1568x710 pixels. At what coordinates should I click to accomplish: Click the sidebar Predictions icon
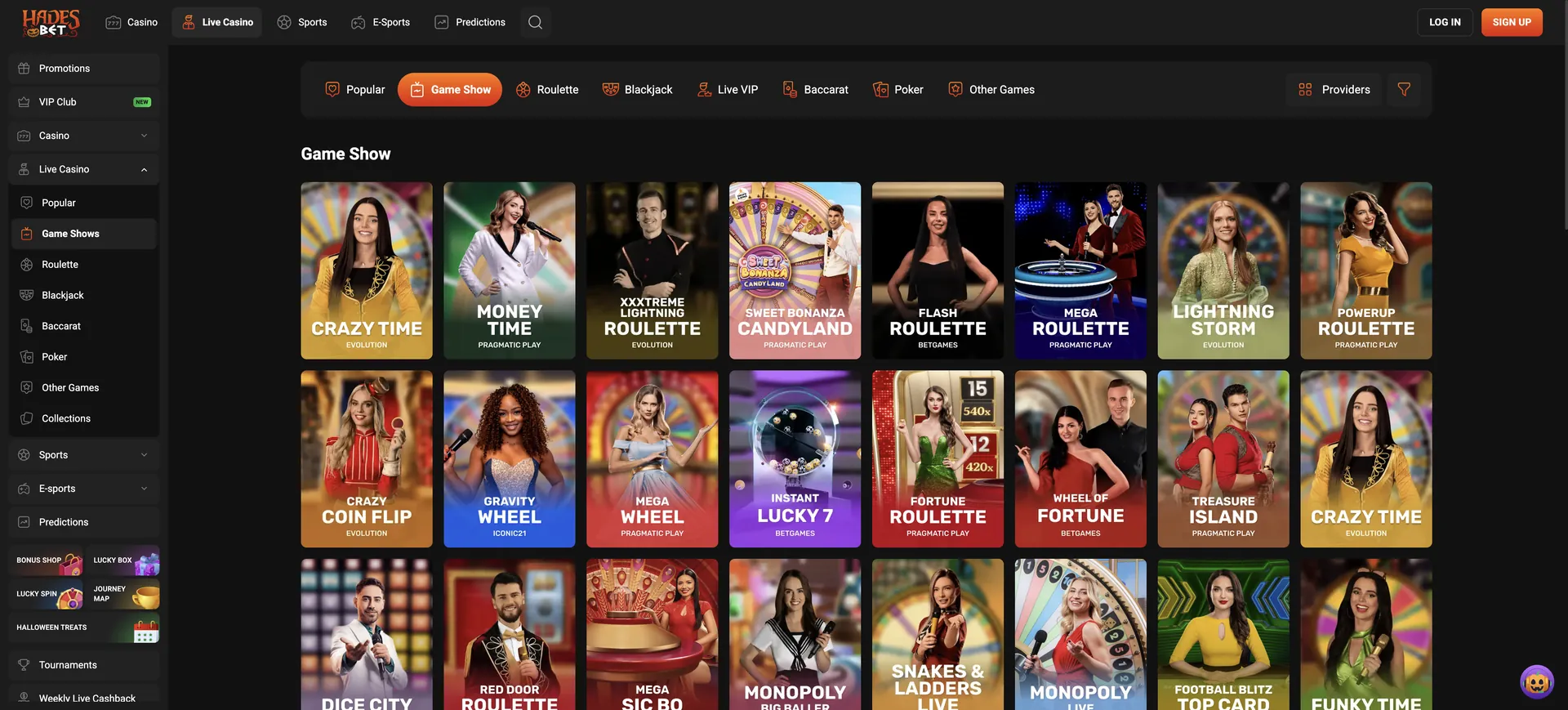(x=24, y=522)
